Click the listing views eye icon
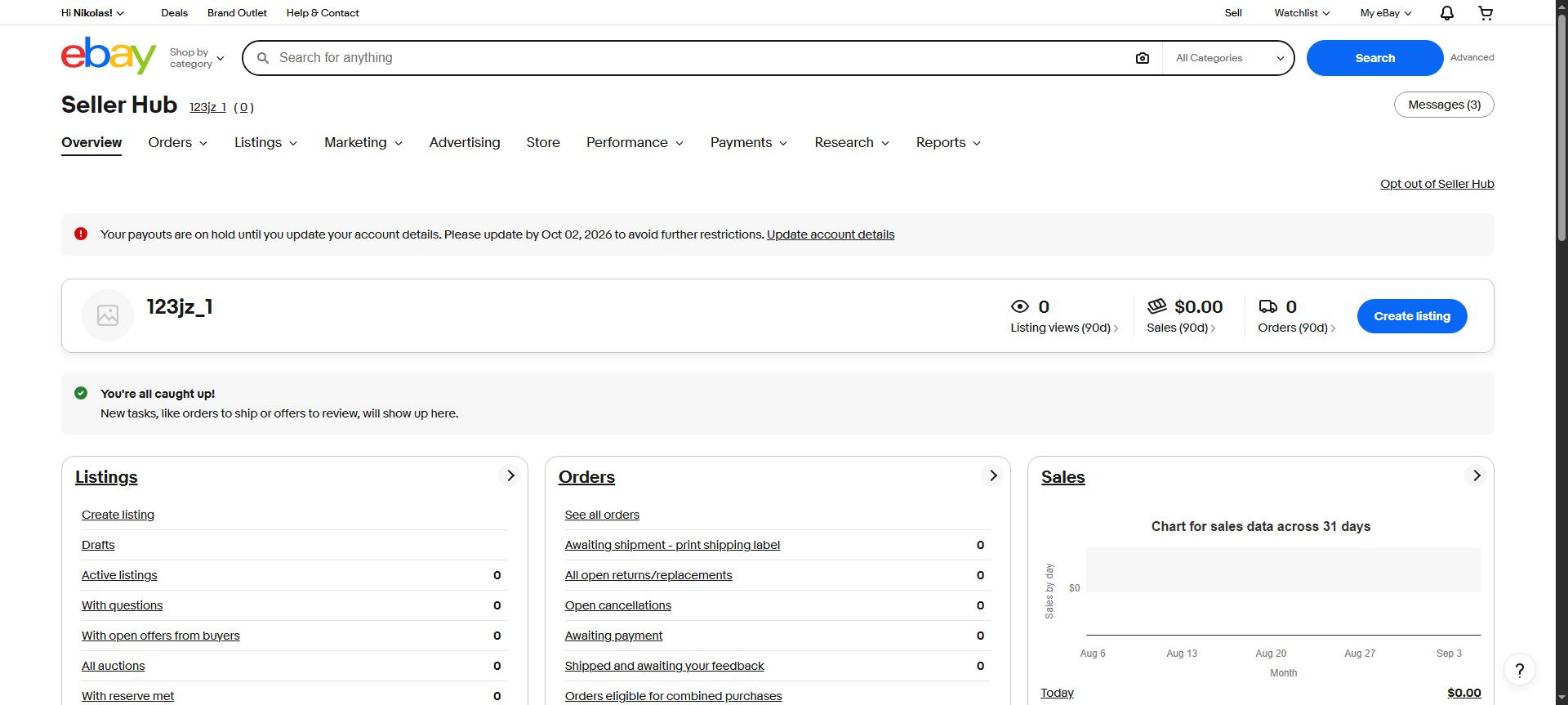1568x705 pixels. tap(1020, 307)
